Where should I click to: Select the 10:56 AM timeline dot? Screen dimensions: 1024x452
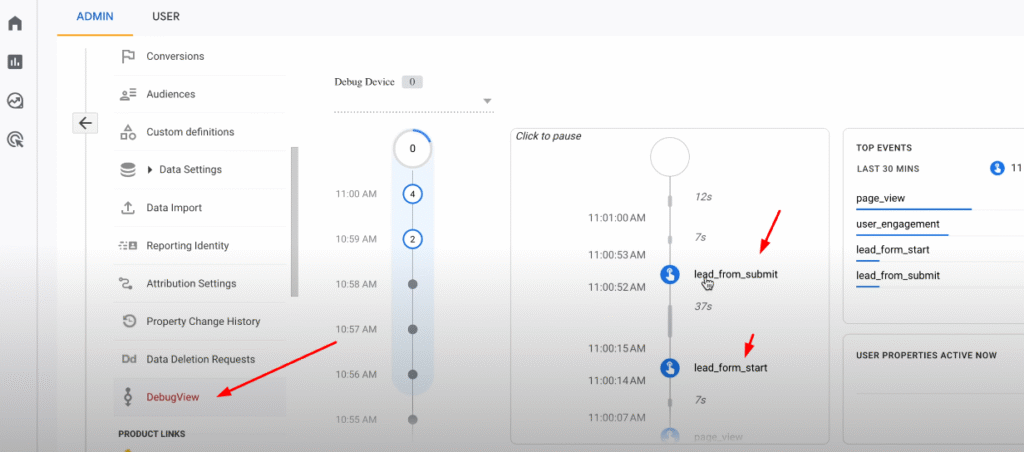click(x=412, y=374)
